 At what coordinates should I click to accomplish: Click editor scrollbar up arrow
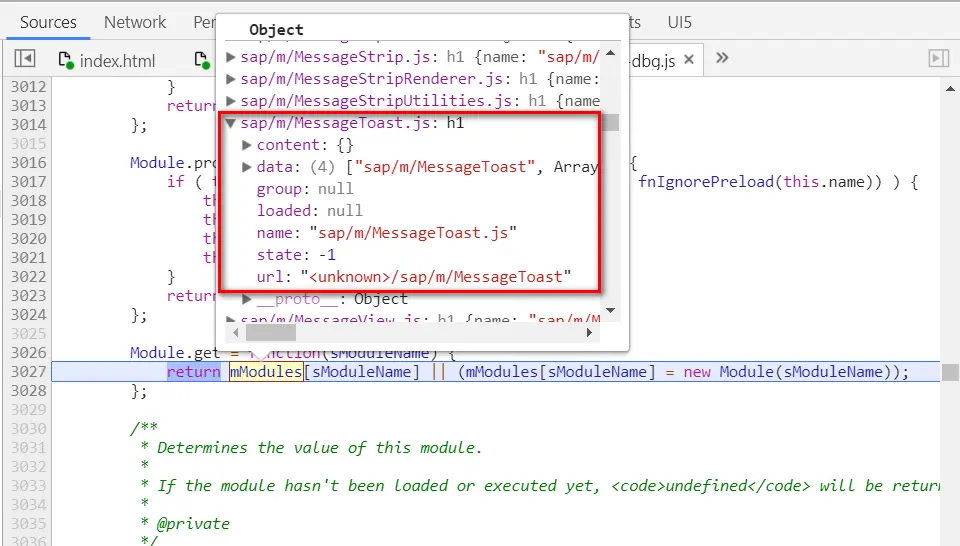click(950, 89)
